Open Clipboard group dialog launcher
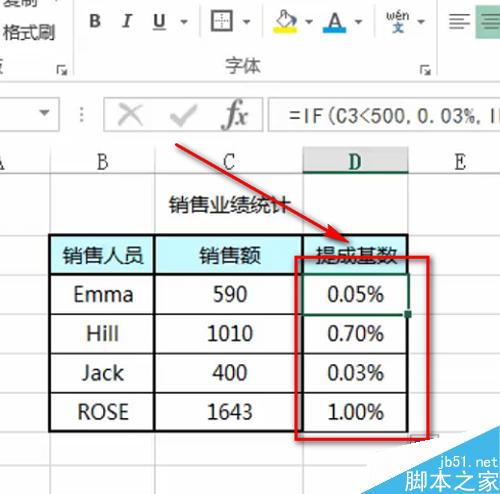 click(62, 70)
